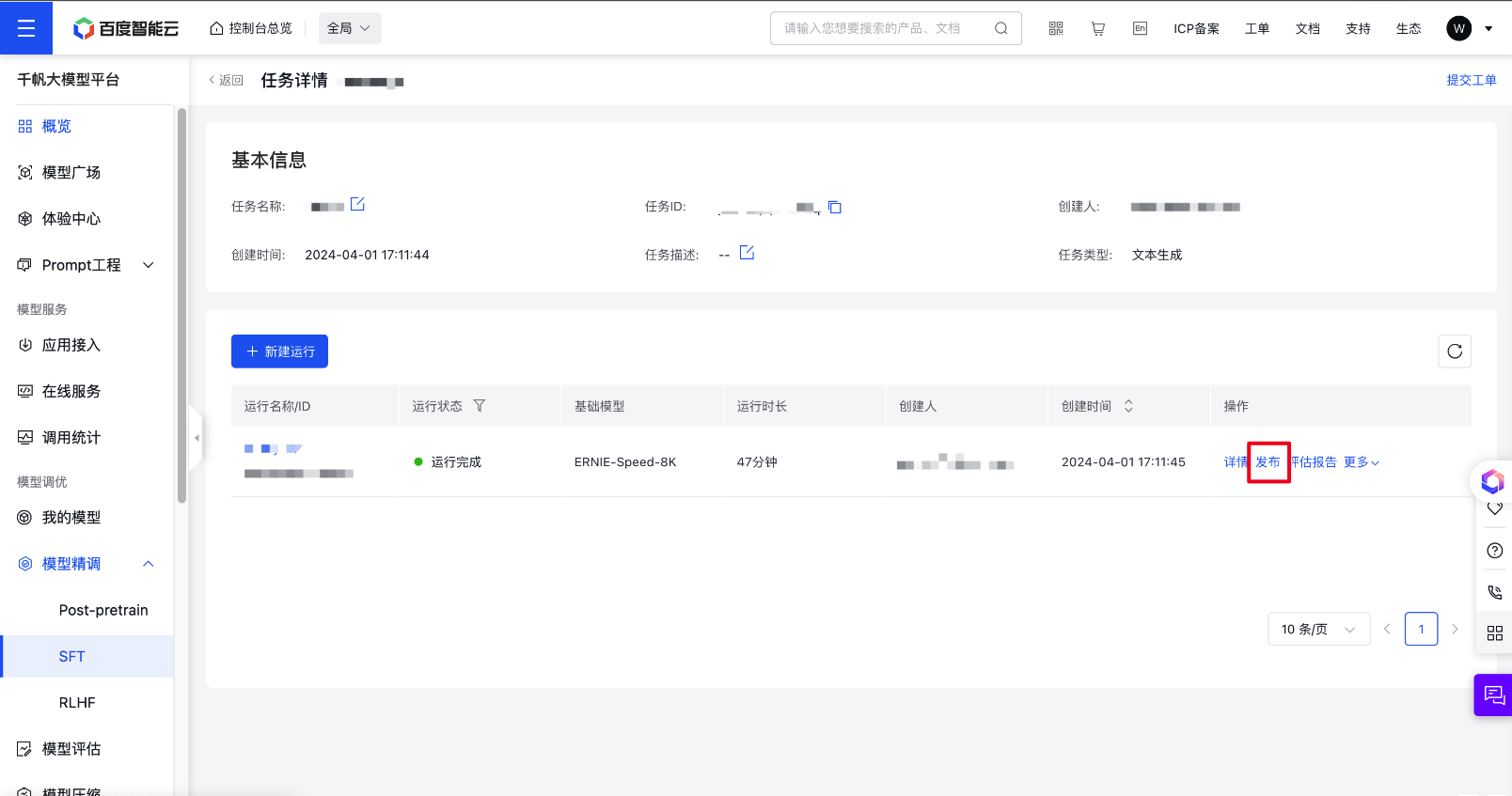Open 生态 in the top navigation
1512x796 pixels.
pyautogui.click(x=1409, y=28)
